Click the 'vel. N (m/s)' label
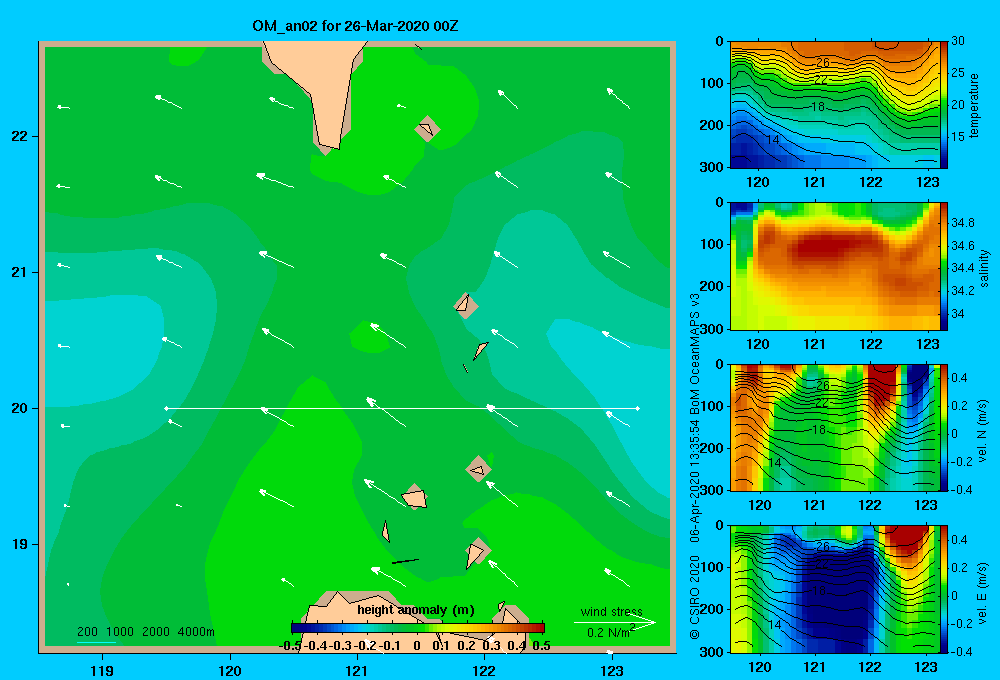Viewport: 1000px width, 680px height. [x=983, y=431]
